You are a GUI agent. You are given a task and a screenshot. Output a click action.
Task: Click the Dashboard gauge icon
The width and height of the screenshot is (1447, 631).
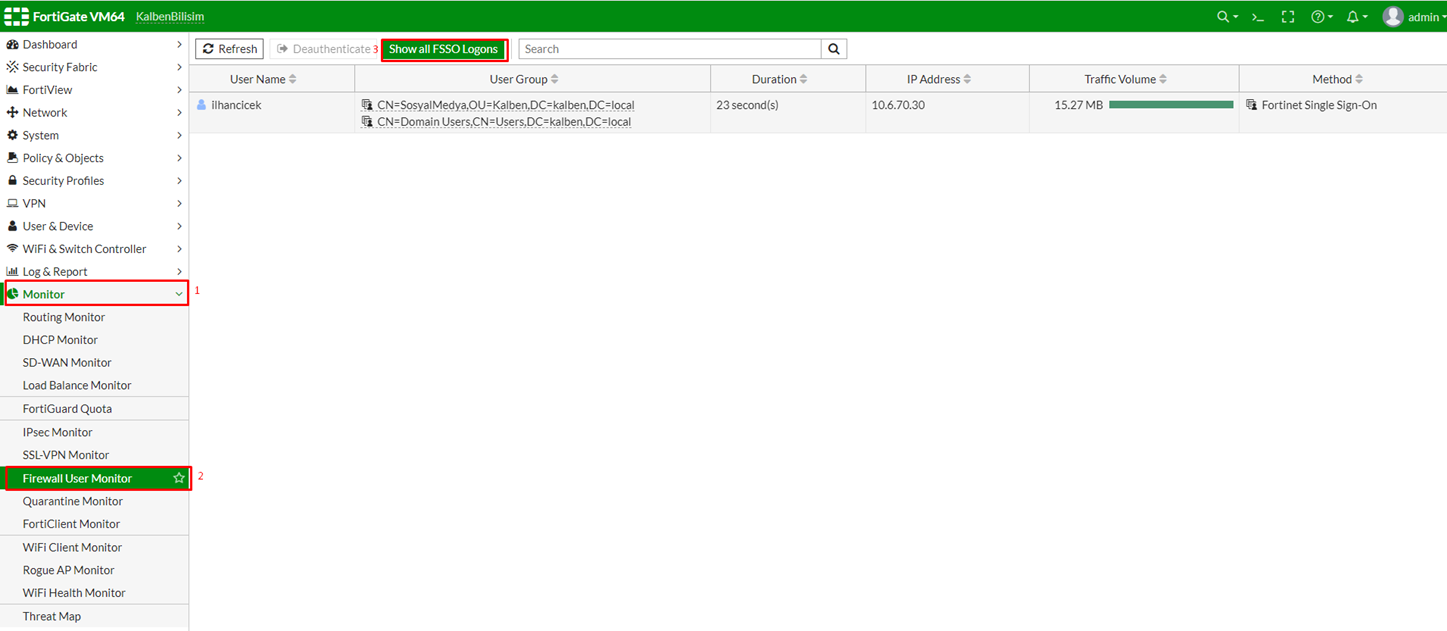click(13, 45)
